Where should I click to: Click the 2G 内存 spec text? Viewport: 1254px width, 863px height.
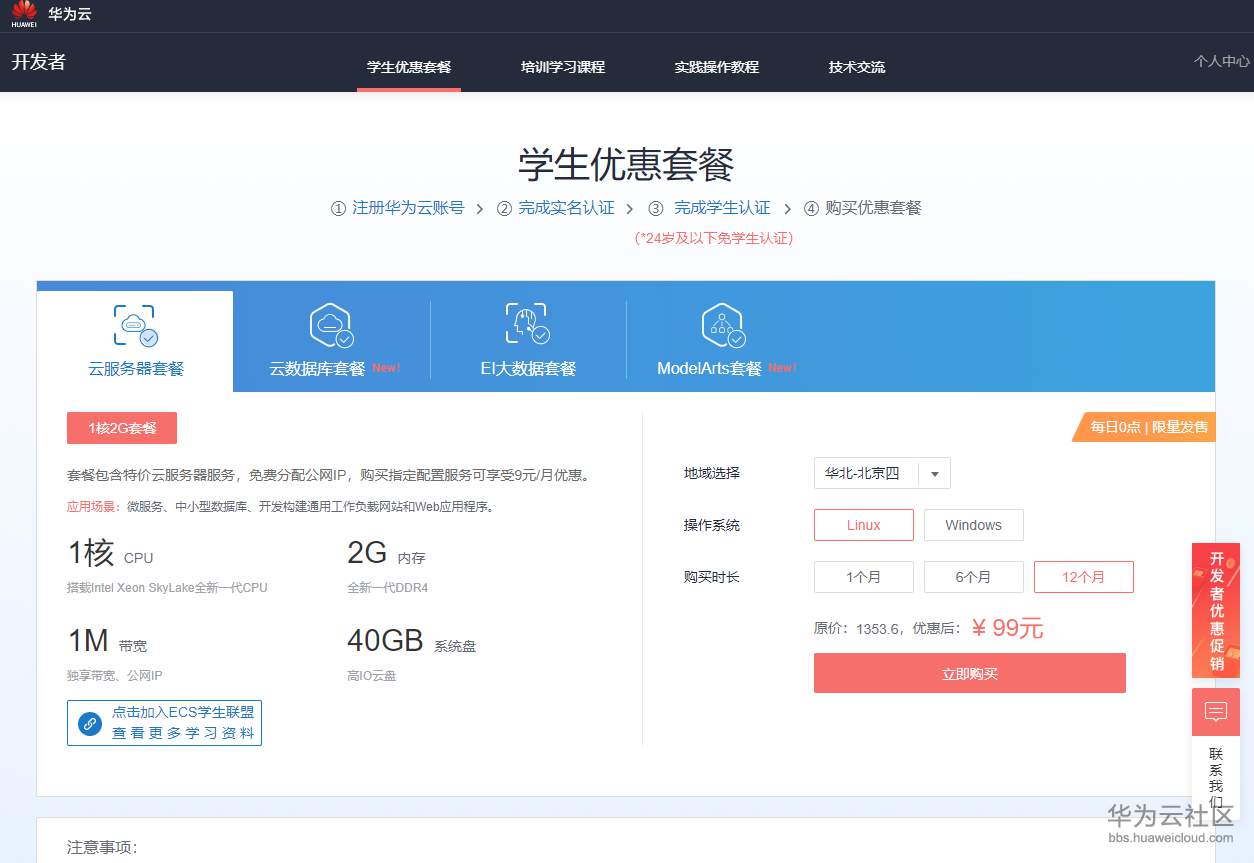click(x=386, y=553)
